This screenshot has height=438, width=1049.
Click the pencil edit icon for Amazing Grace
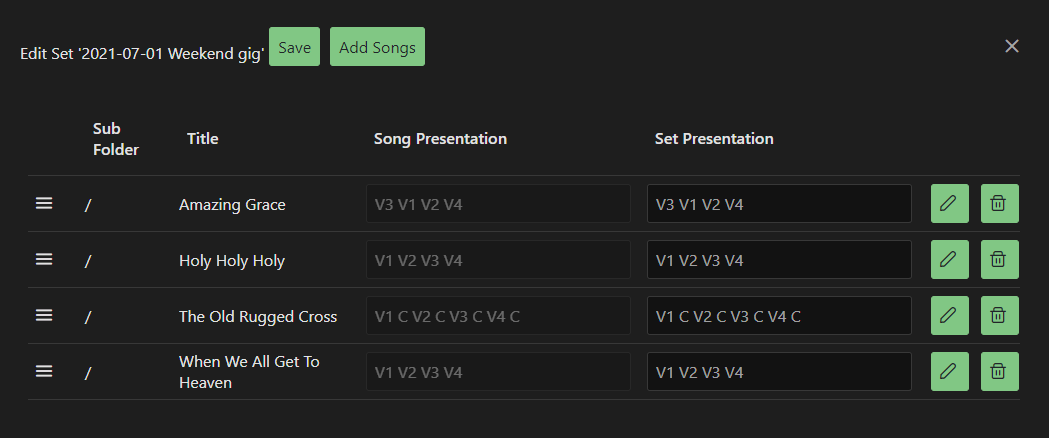(x=949, y=204)
